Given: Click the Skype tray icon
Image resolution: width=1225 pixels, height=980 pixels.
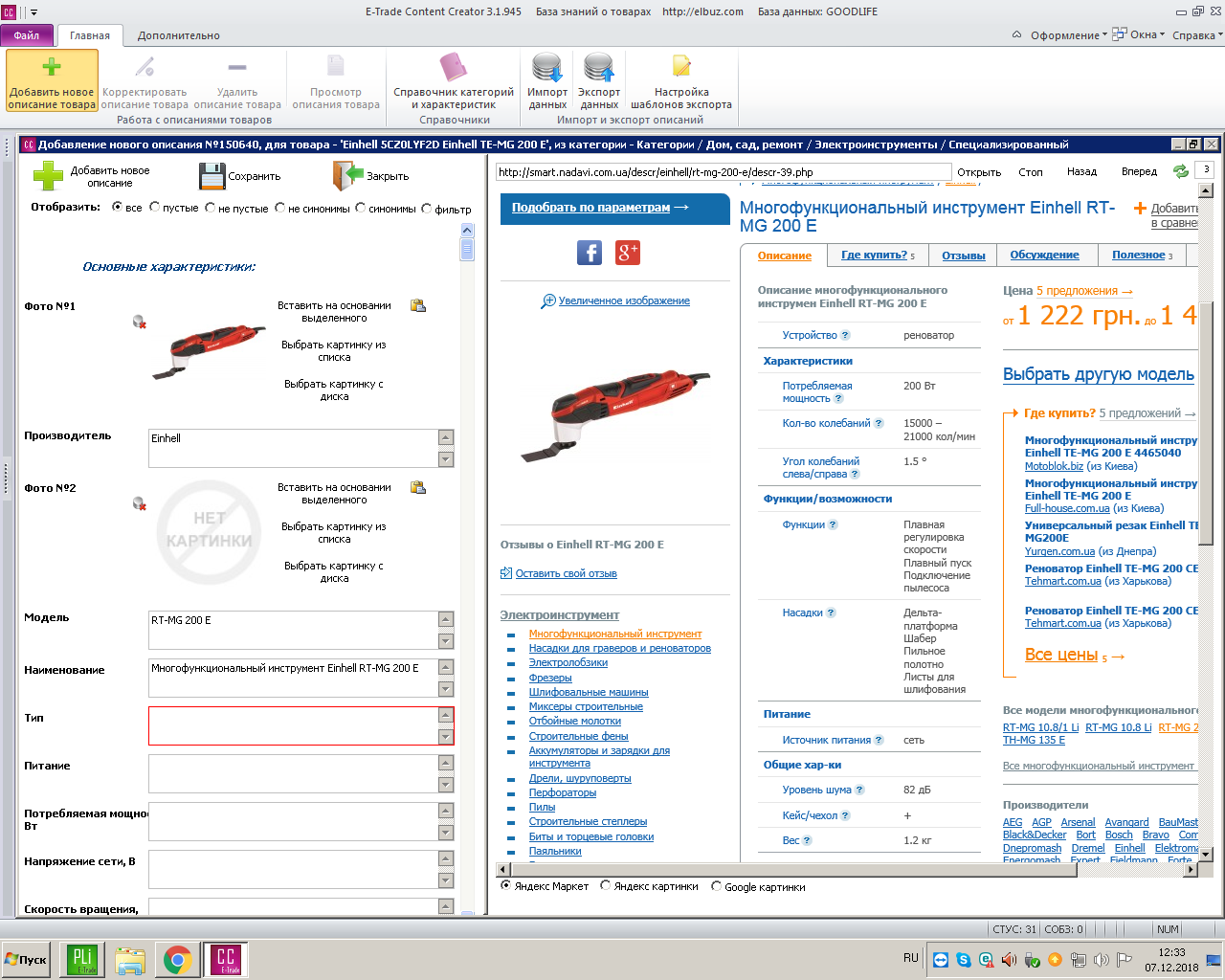Looking at the screenshot, I should click(964, 960).
